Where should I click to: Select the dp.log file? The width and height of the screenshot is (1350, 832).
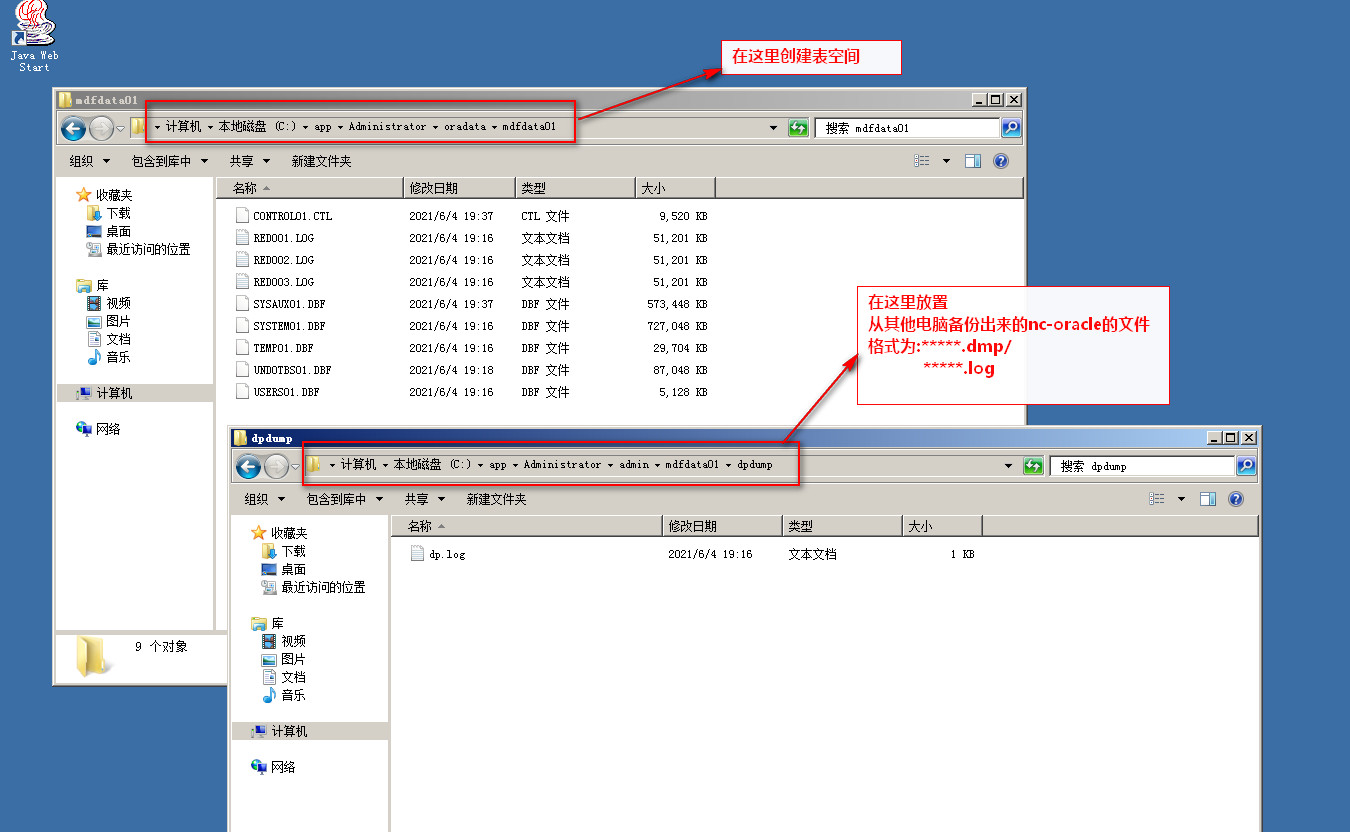point(447,554)
